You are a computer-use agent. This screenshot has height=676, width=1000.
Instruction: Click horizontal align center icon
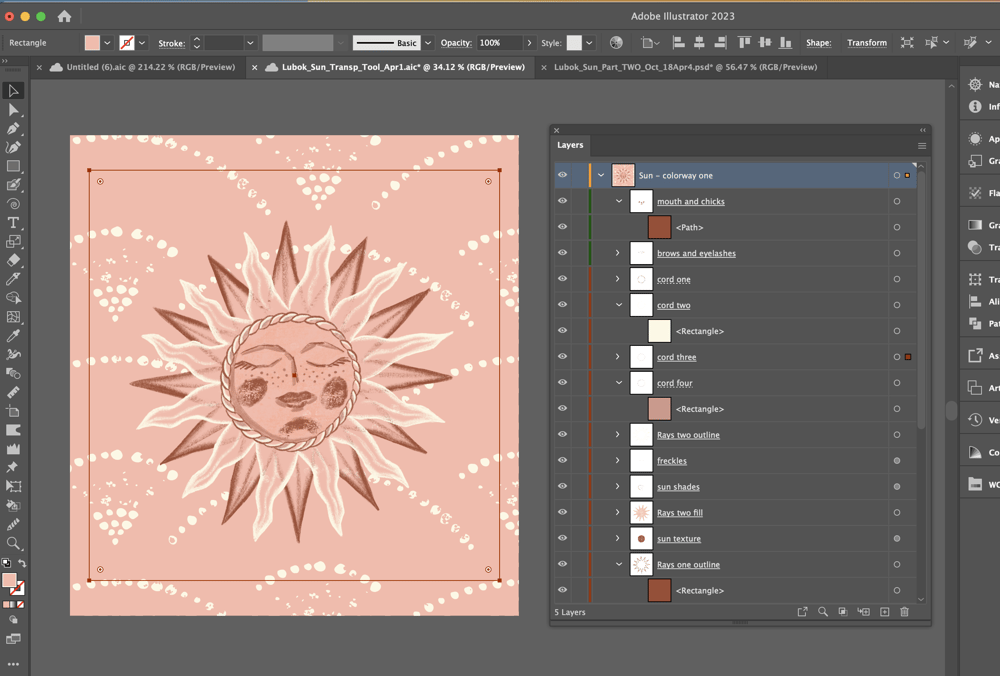[699, 43]
